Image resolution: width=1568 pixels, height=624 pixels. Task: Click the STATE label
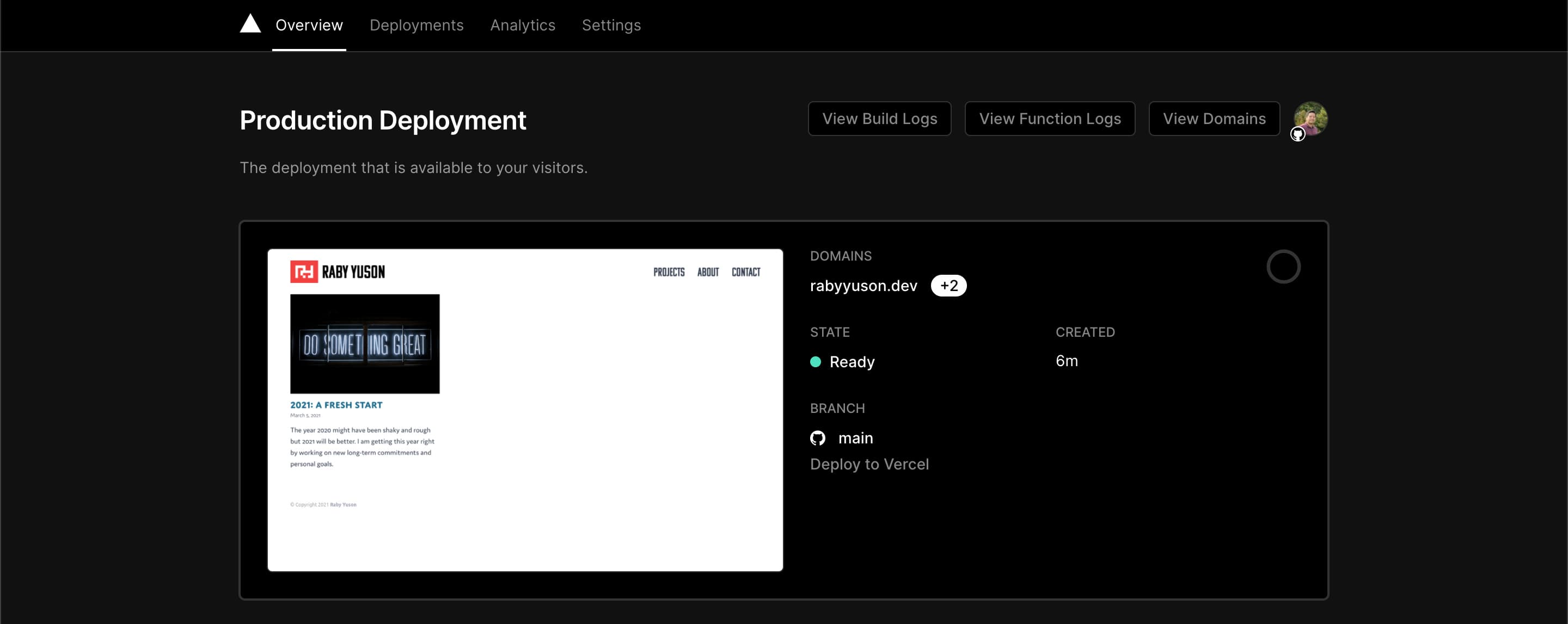[830, 332]
